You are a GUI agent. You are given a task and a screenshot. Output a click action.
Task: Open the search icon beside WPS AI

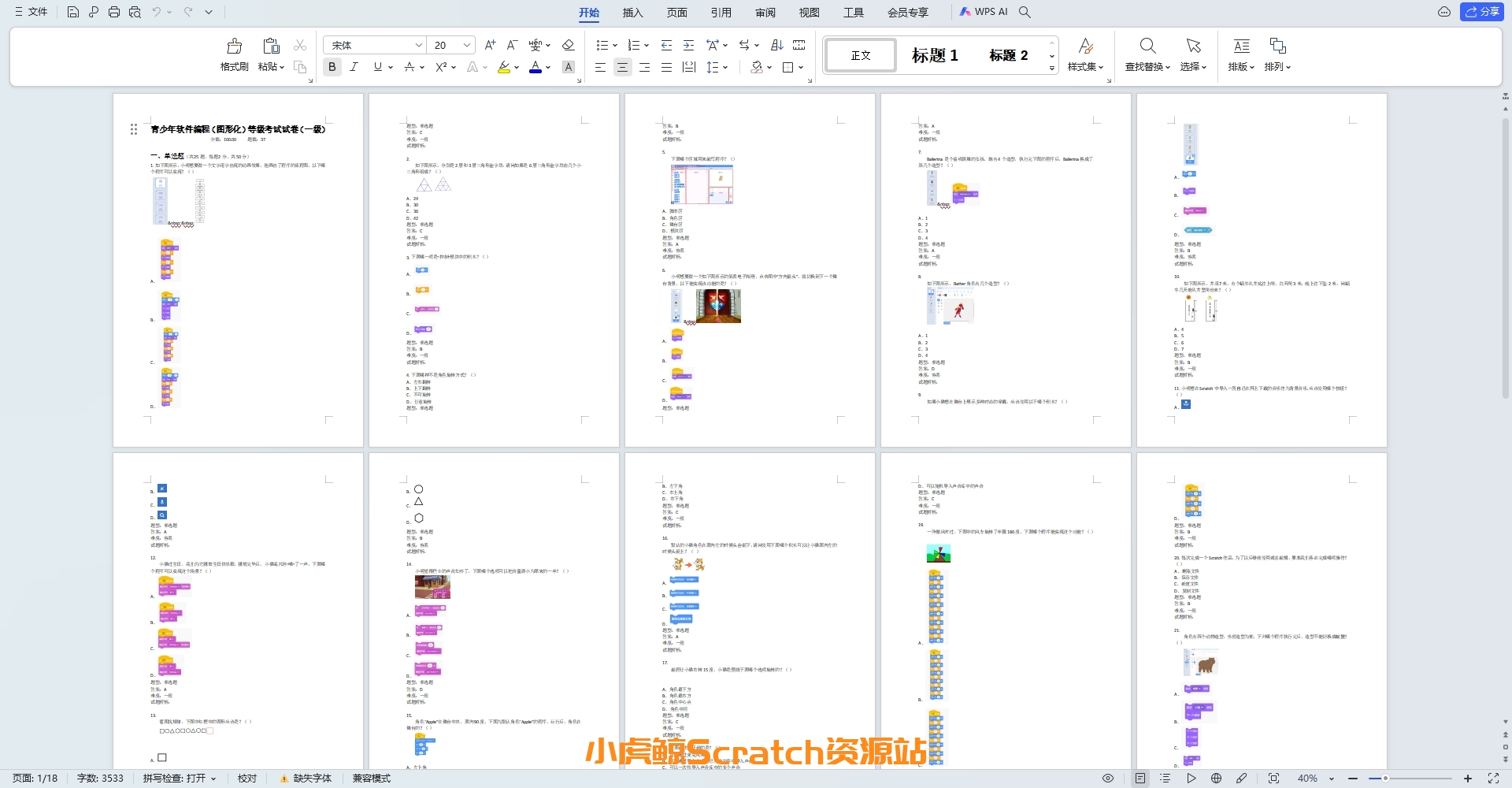point(1025,12)
